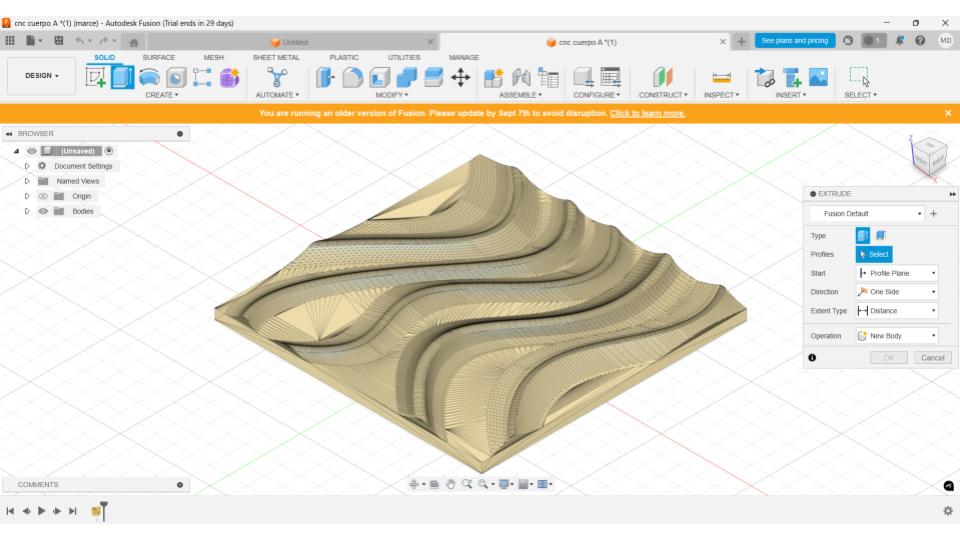This screenshot has width=960, height=540.
Task: Activate the Select window tool
Action: (x=860, y=77)
